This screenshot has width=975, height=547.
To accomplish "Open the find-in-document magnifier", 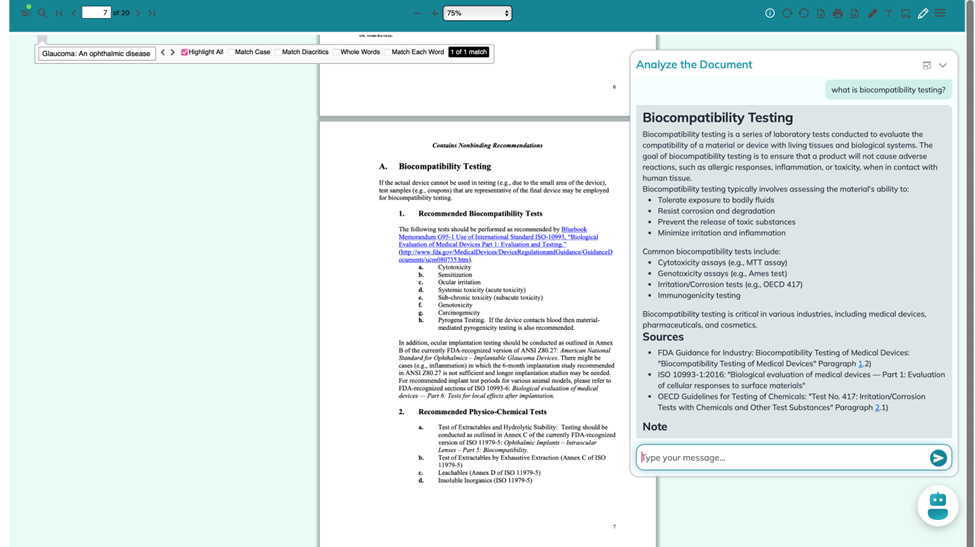I will point(42,13).
